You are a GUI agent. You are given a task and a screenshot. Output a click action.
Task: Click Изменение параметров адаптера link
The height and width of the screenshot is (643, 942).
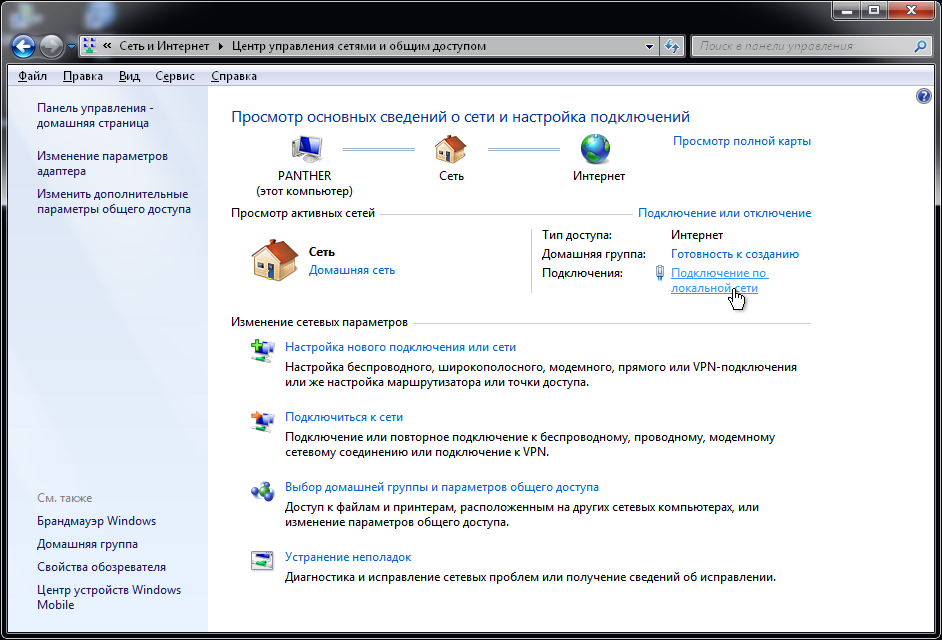pyautogui.click(x=102, y=163)
